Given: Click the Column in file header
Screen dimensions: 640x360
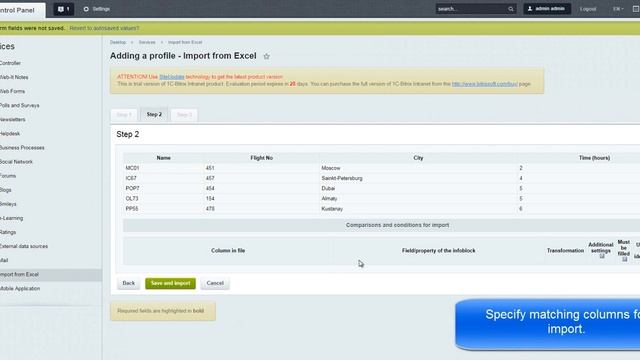Looking at the screenshot, I should 228,251.
